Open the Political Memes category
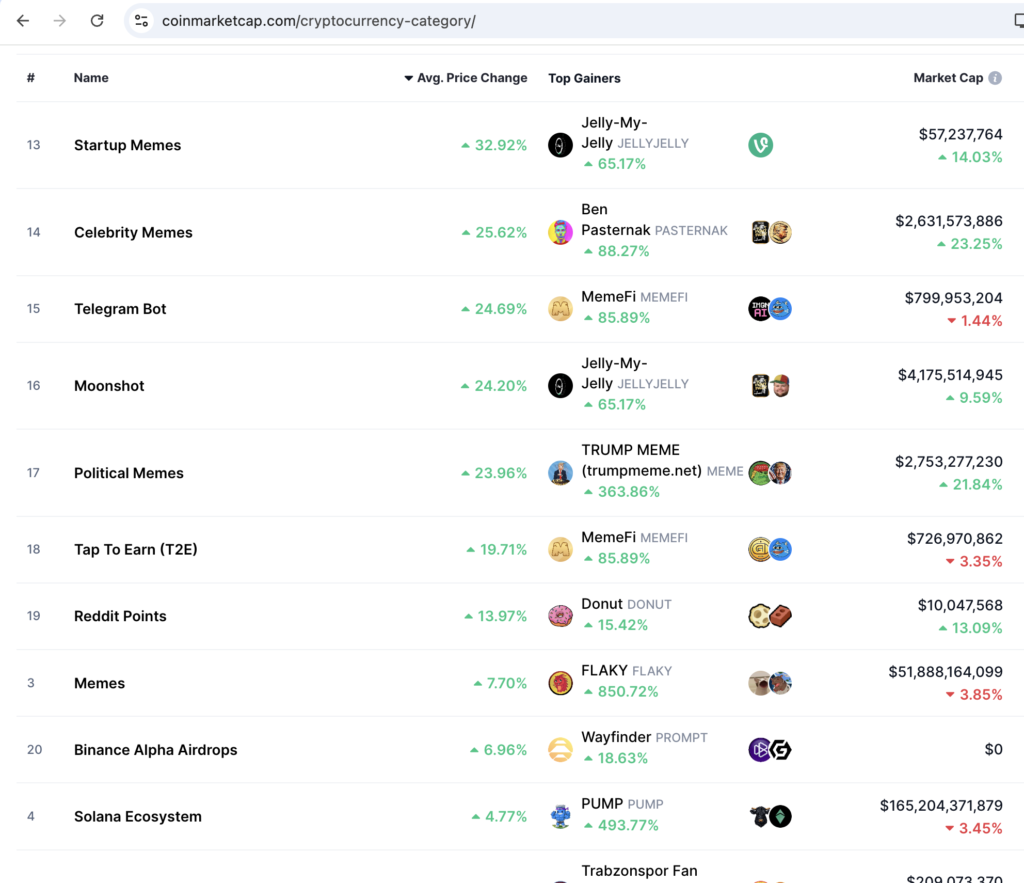Viewport: 1024px width, 883px height. 129,473
